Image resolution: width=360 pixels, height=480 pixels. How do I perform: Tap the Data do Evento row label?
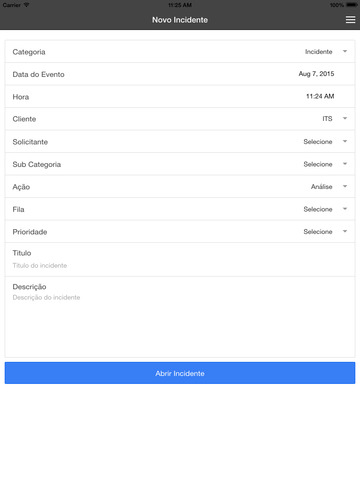pos(38,74)
